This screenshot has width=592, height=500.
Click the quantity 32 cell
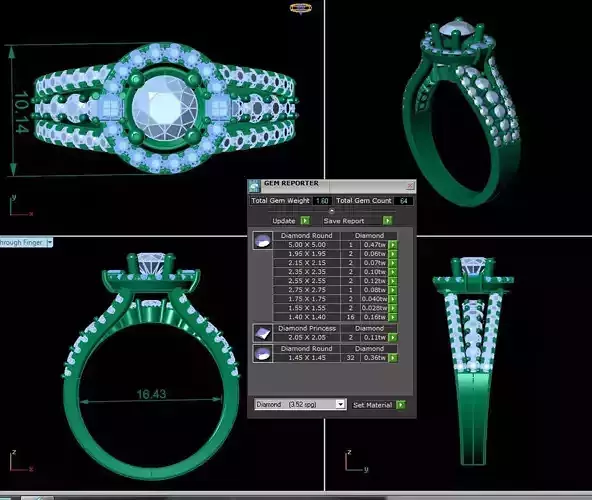point(350,358)
